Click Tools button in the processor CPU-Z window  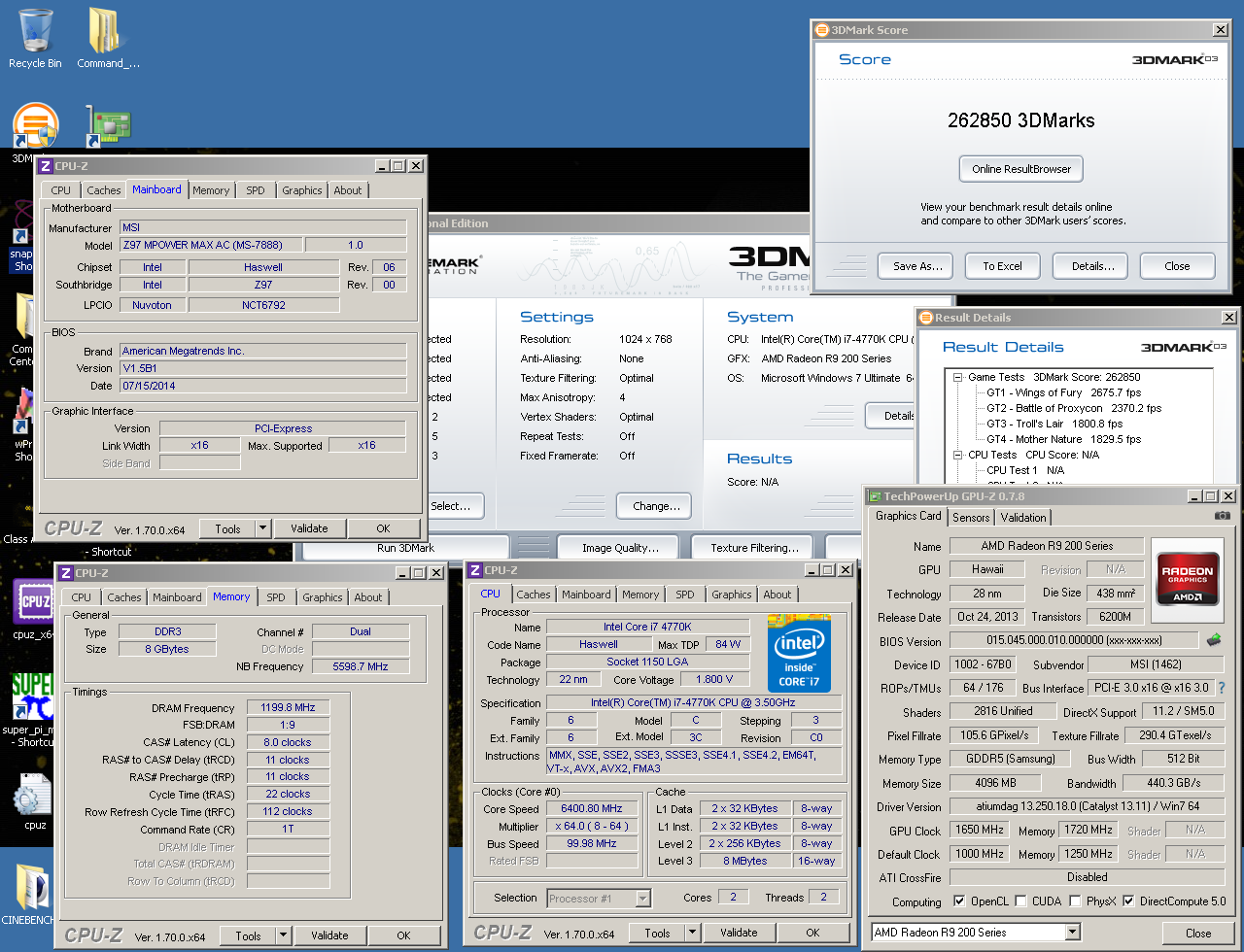657,933
